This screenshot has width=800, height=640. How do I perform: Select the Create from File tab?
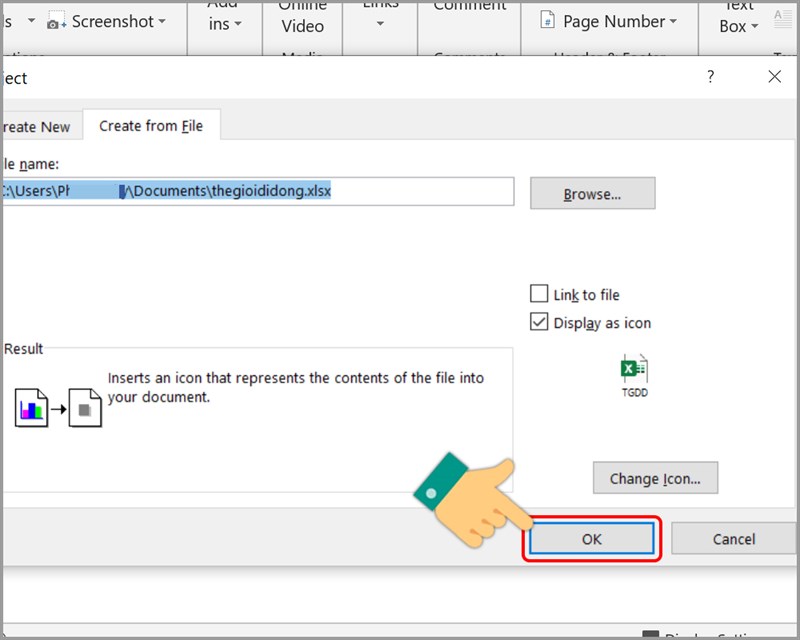[152, 125]
